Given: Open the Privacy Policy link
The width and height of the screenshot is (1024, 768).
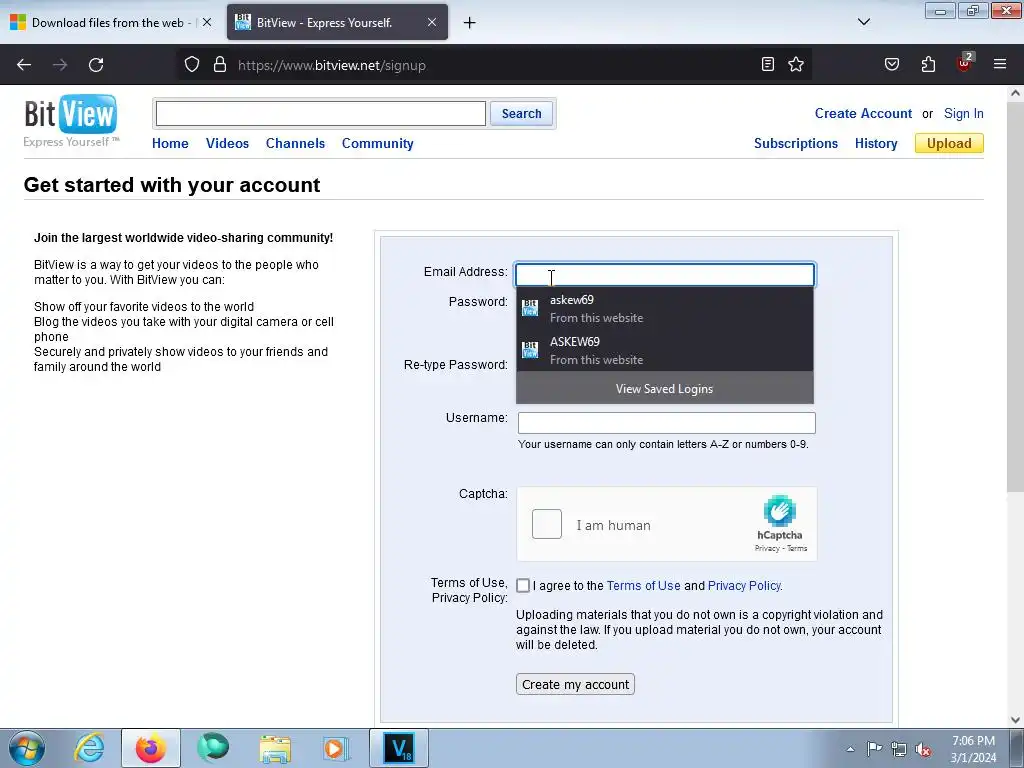Looking at the screenshot, I should [x=744, y=586].
